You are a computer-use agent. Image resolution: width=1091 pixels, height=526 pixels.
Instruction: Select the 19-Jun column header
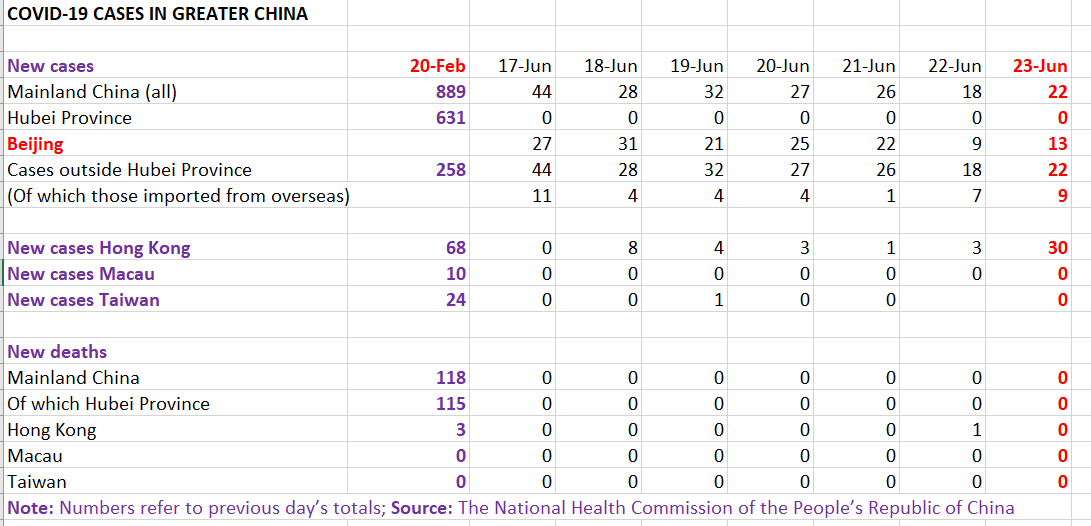click(x=697, y=66)
